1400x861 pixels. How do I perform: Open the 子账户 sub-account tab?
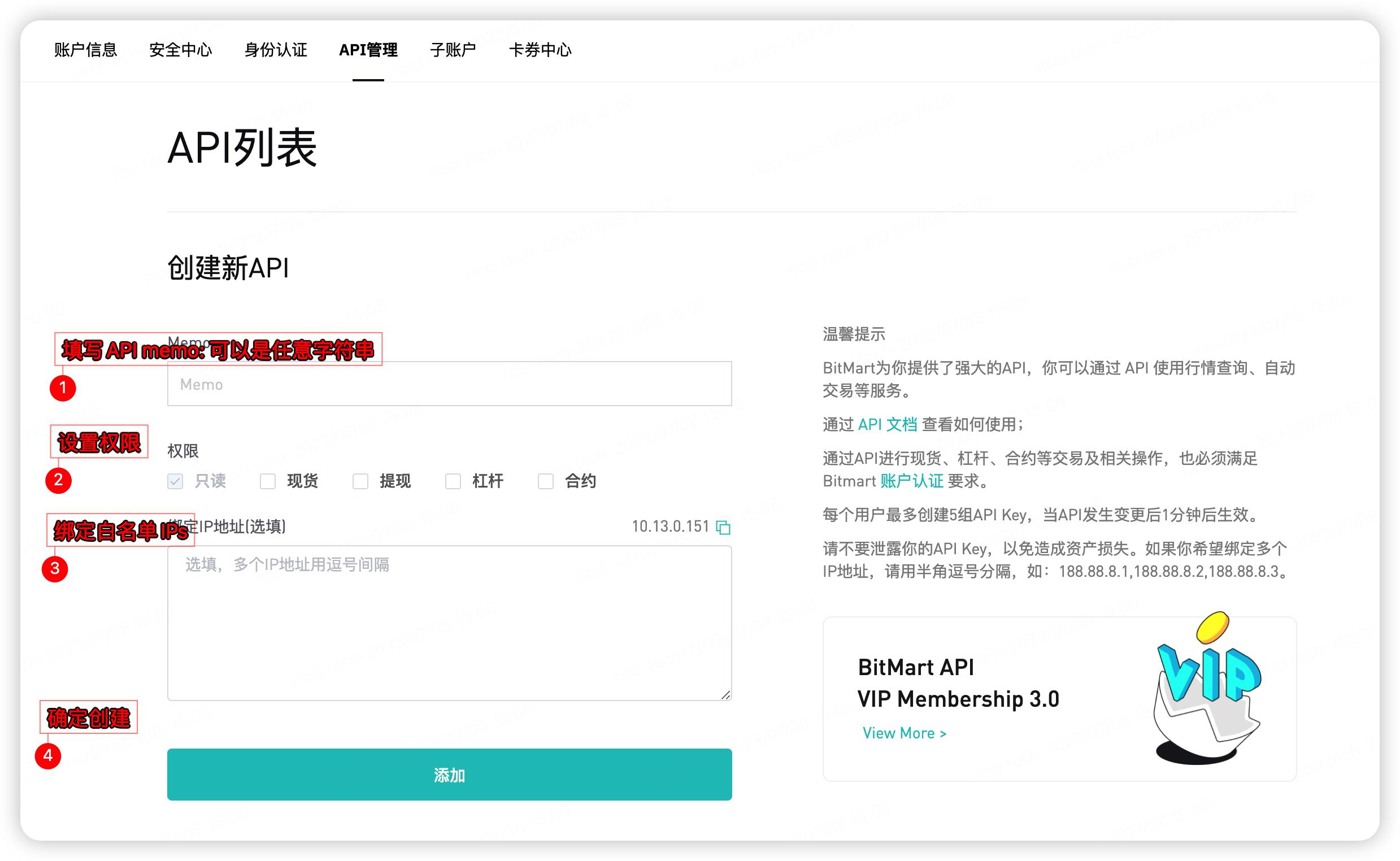[453, 50]
